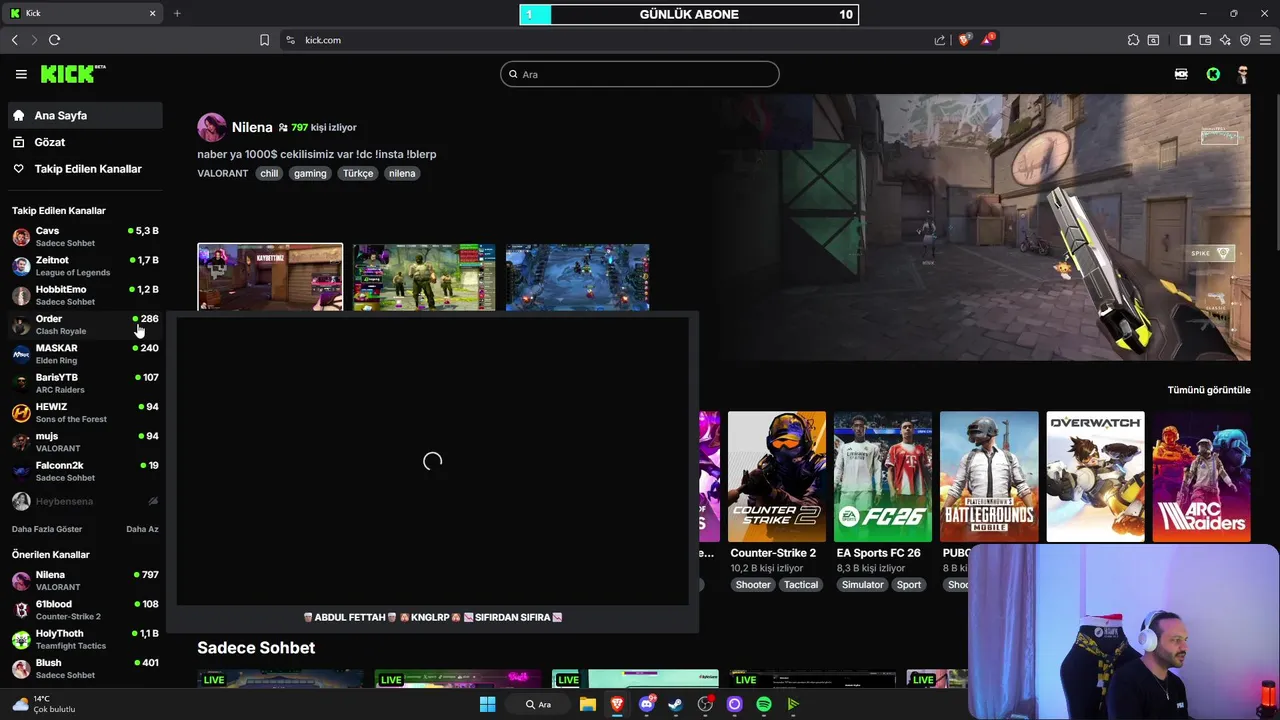Image resolution: width=1280 pixels, height=720 pixels.
Task: Open the Counter-Strike 2 category card
Action: point(777,476)
